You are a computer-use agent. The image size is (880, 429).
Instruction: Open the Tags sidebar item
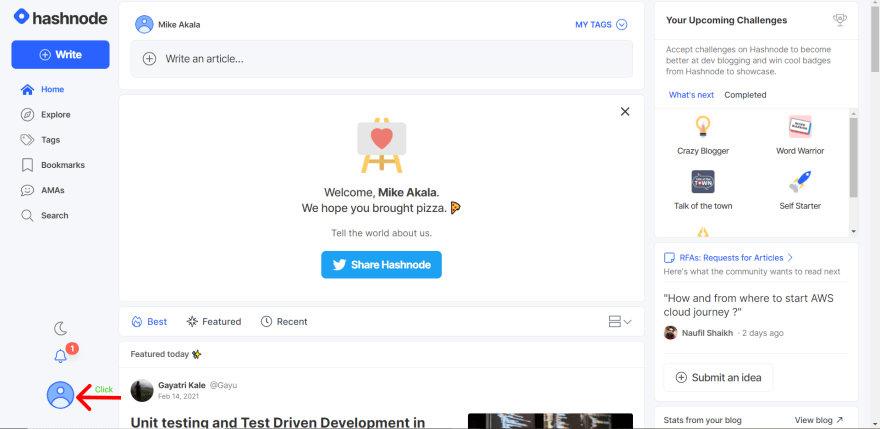(40, 140)
